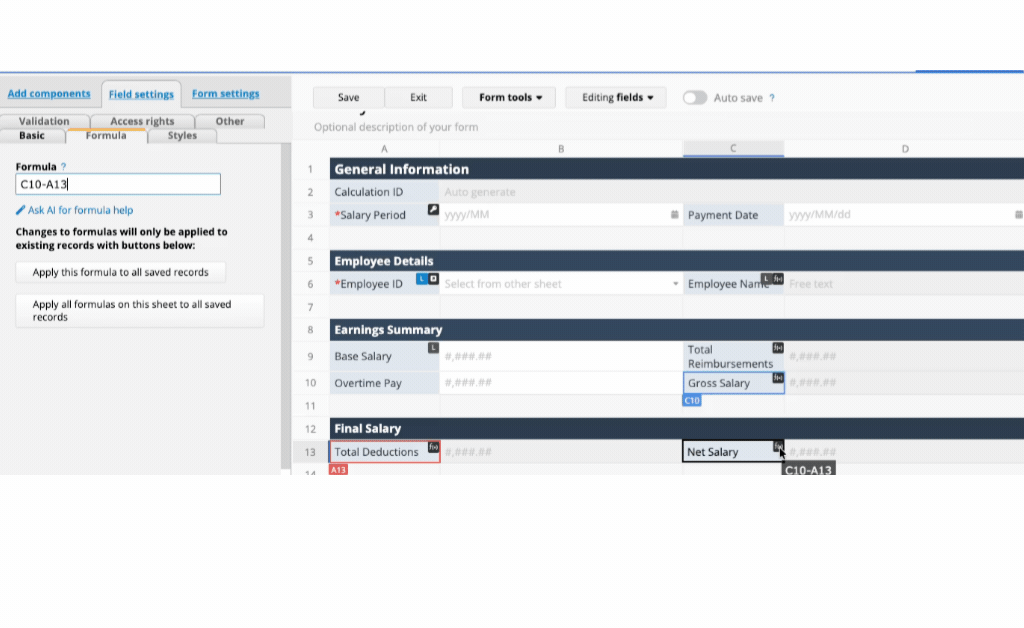1024x628 pixels.
Task: Open the Form settings tab
Action: 225,93
